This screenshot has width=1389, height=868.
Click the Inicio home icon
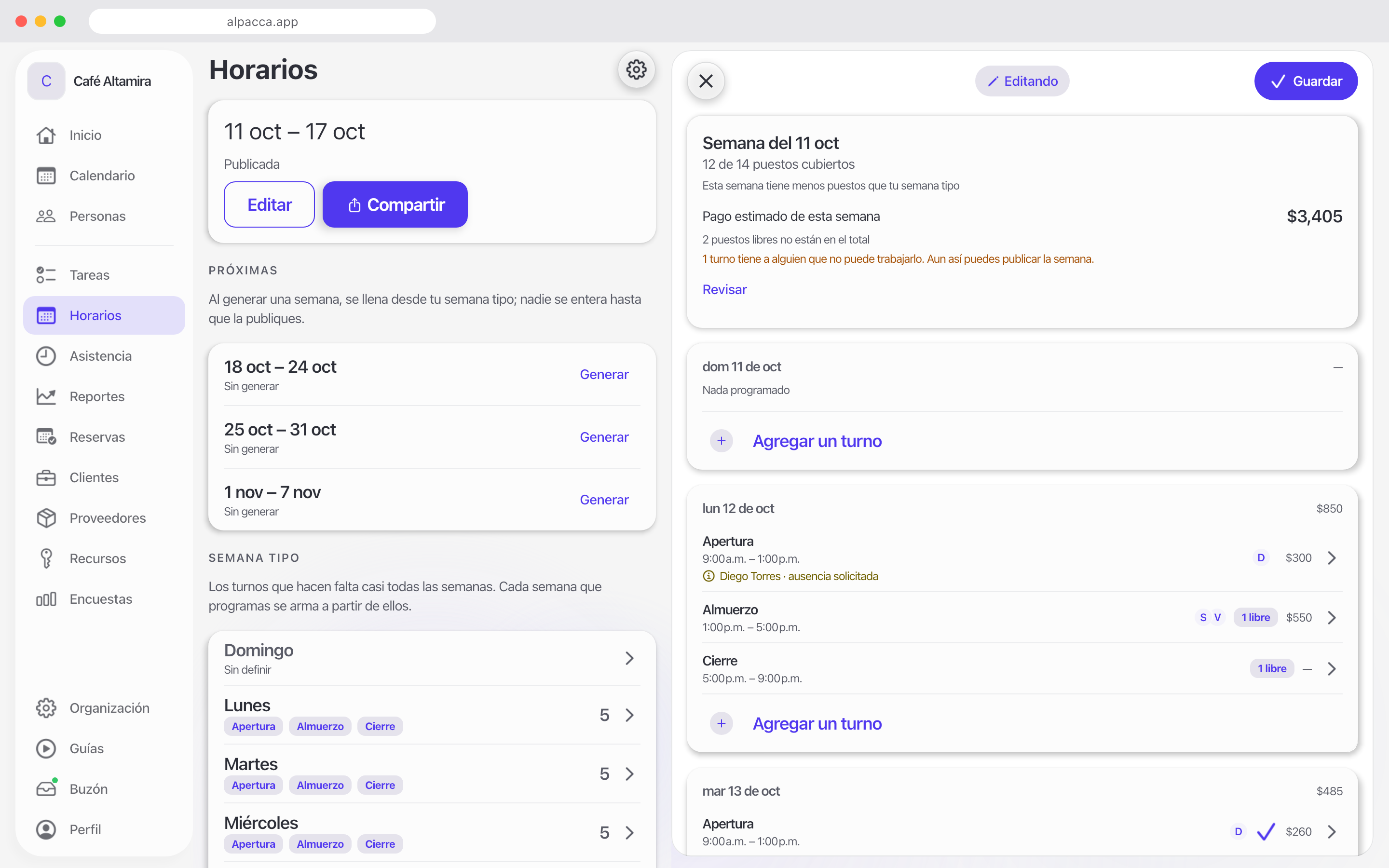(x=46, y=135)
